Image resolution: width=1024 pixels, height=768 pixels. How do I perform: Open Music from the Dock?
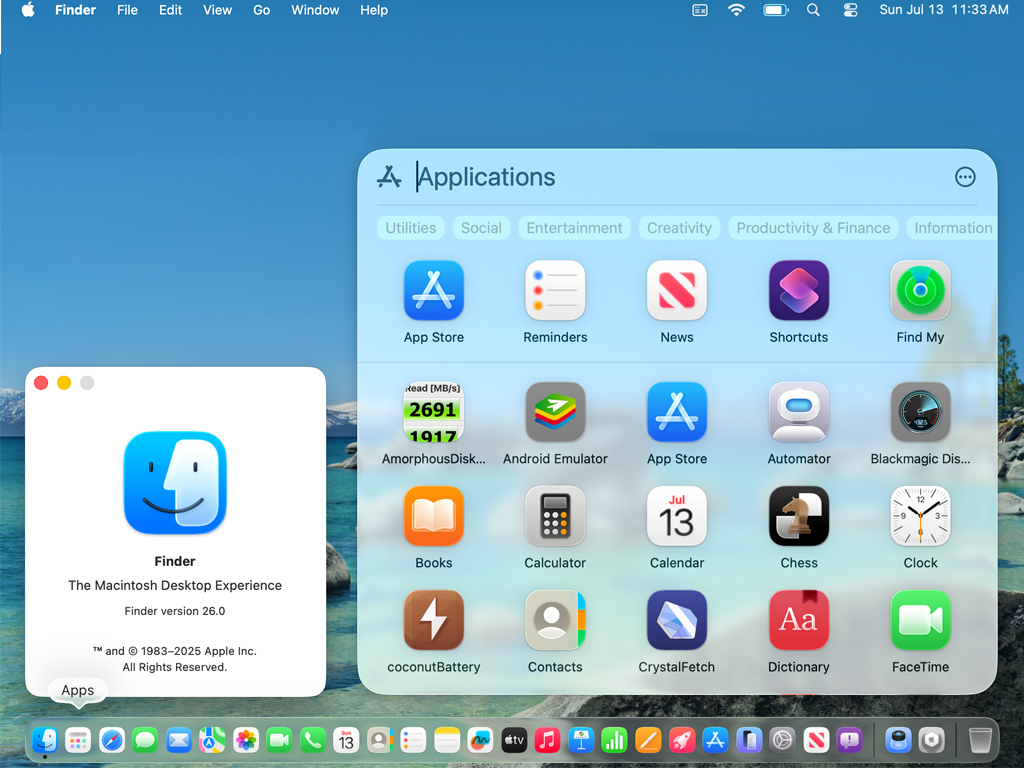point(547,740)
